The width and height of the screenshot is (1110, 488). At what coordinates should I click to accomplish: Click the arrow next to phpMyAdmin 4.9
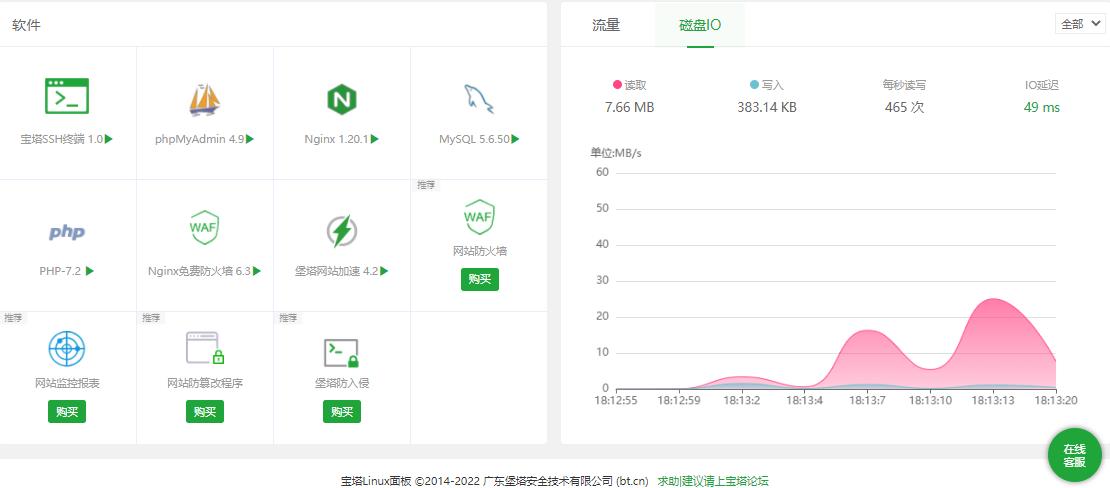tap(250, 139)
